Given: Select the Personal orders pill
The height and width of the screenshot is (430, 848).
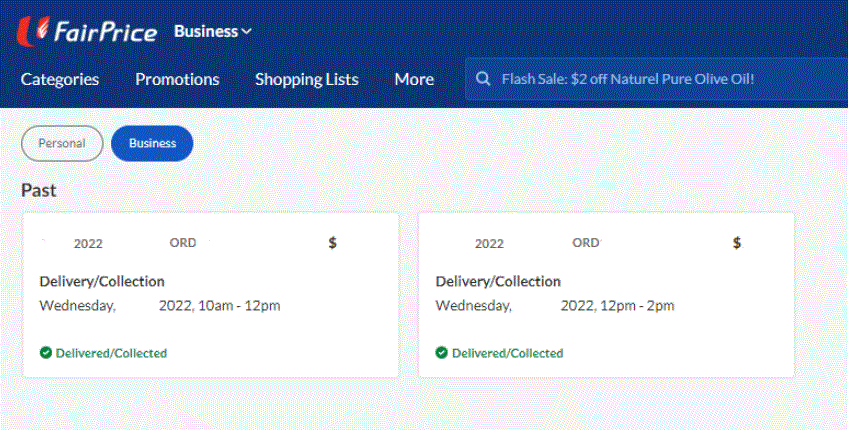Looking at the screenshot, I should coord(62,143).
